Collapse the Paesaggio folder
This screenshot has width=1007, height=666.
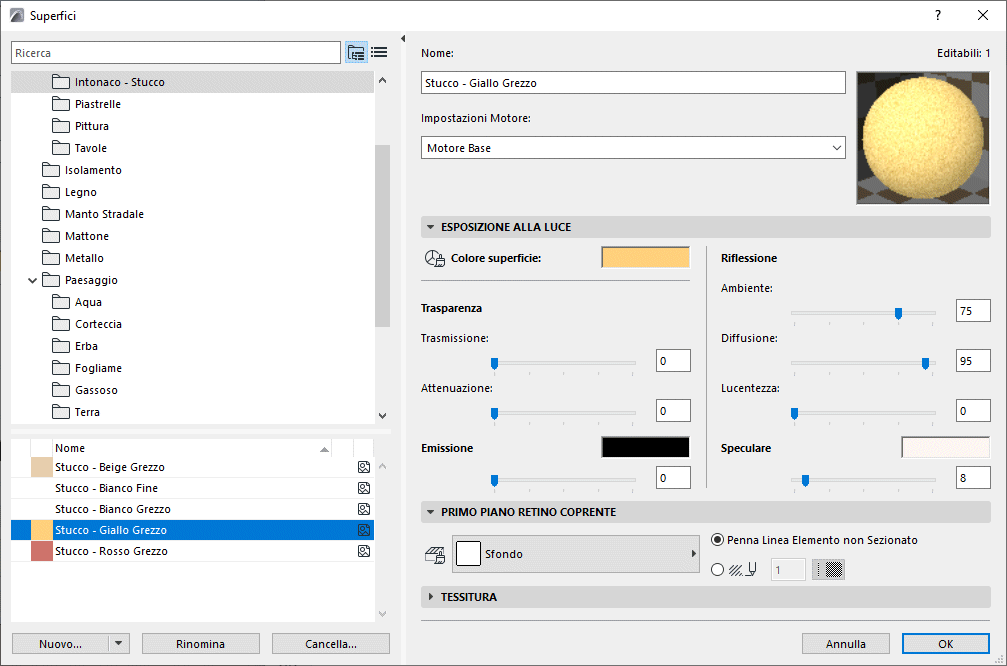coord(33,280)
